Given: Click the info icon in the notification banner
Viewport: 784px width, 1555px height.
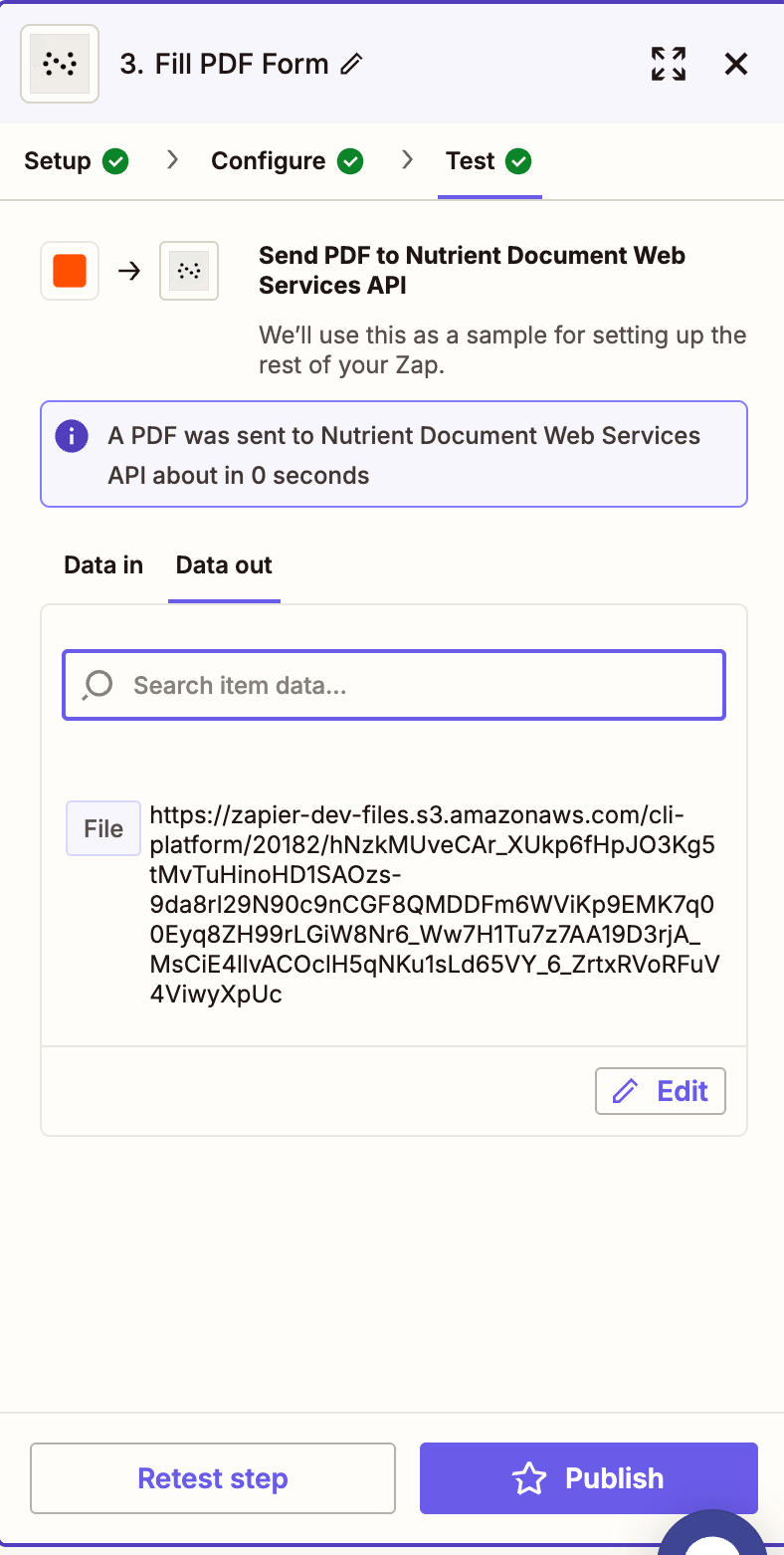Looking at the screenshot, I should 71,435.
